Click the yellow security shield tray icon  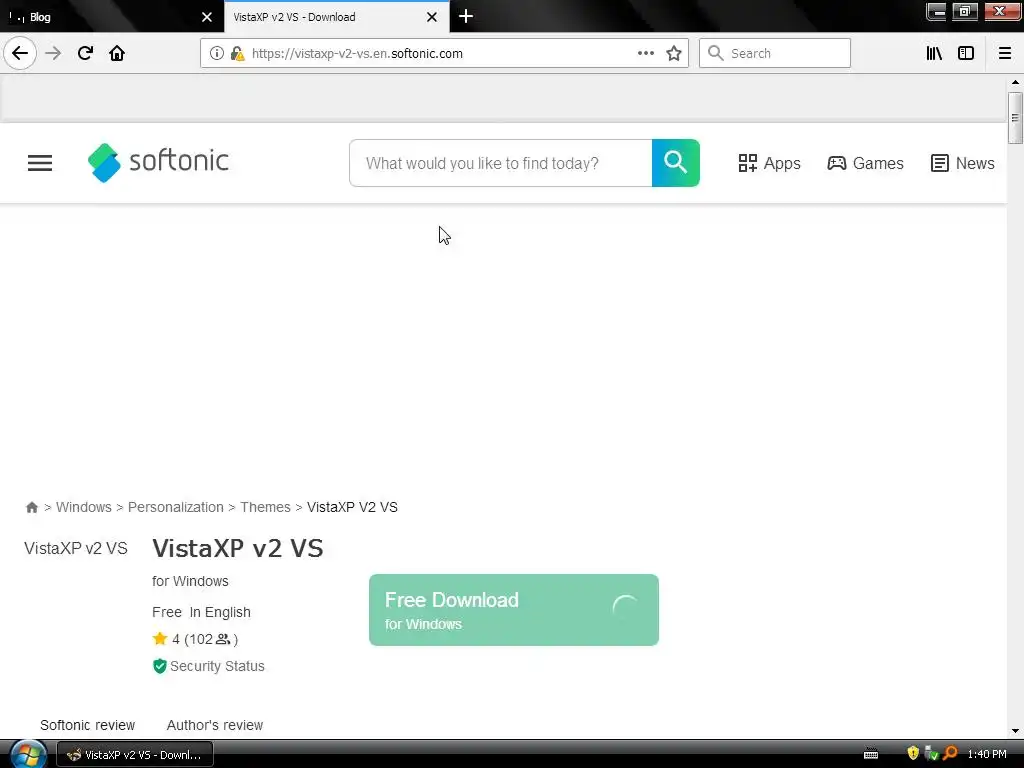(x=913, y=754)
